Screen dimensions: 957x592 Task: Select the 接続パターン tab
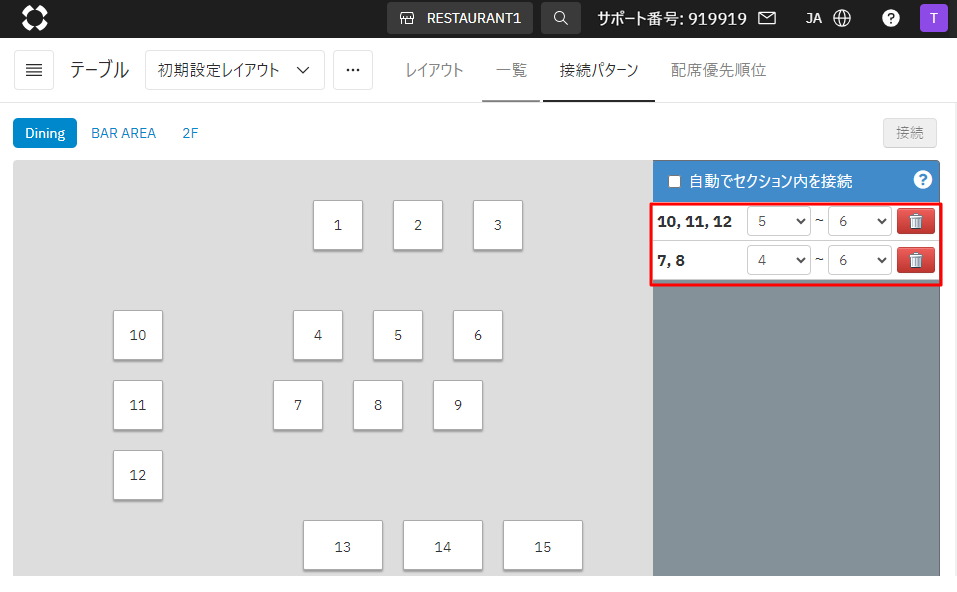tap(599, 70)
